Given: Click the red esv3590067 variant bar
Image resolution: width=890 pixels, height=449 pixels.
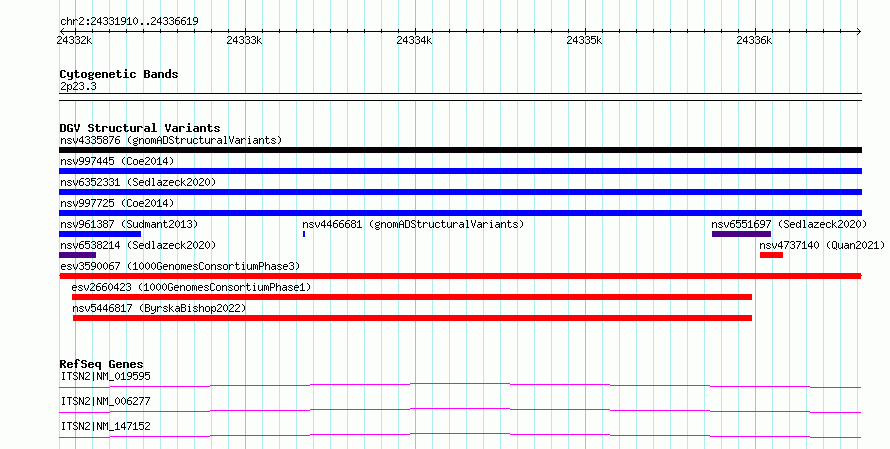Looking at the screenshot, I should [x=460, y=276].
